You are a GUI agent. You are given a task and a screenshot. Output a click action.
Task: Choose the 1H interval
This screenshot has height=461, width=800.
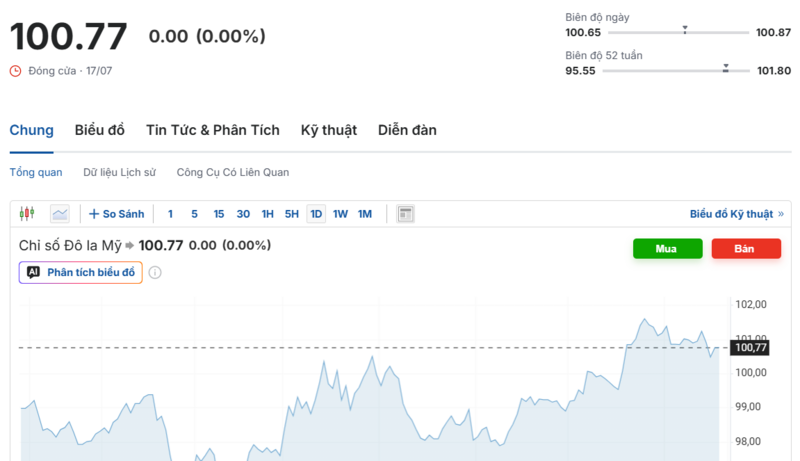(x=267, y=214)
